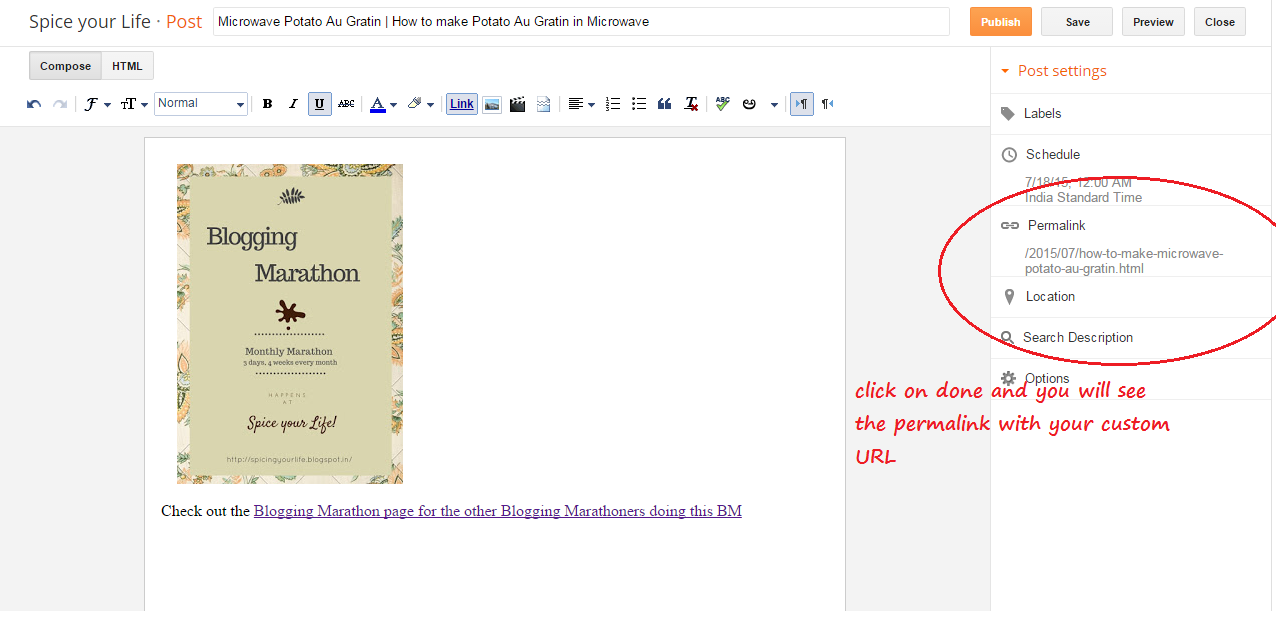Remove formatting with the Tx icon
This screenshot has height=644, width=1276.
(691, 104)
